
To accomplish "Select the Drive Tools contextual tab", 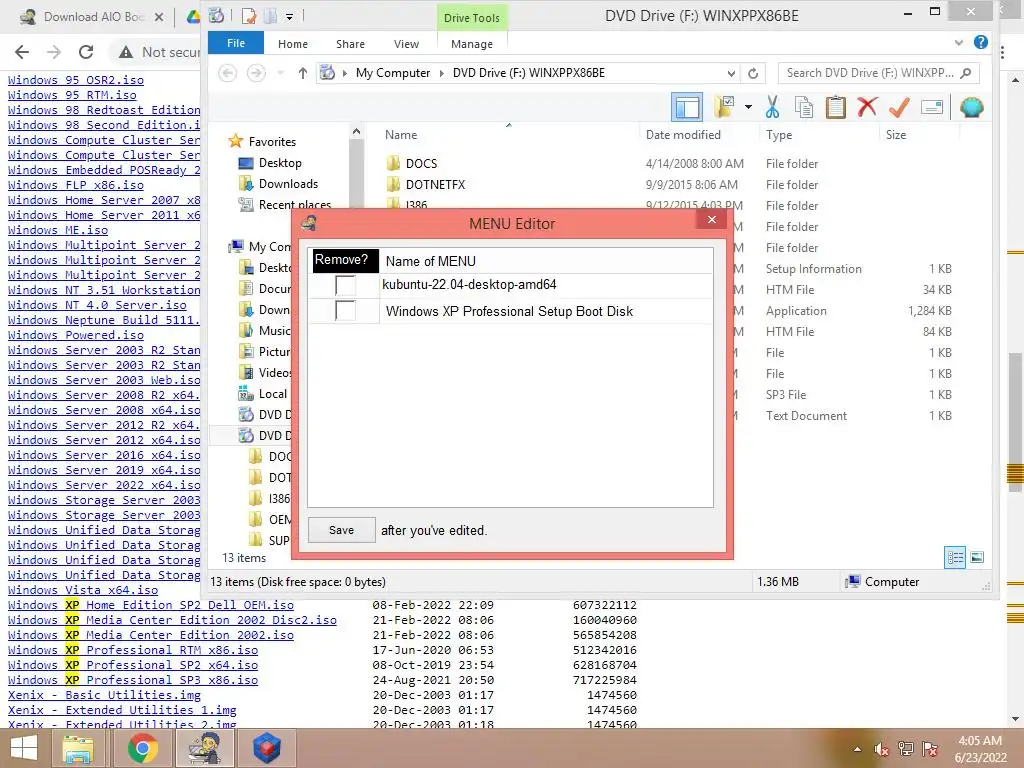I will coord(472,18).
